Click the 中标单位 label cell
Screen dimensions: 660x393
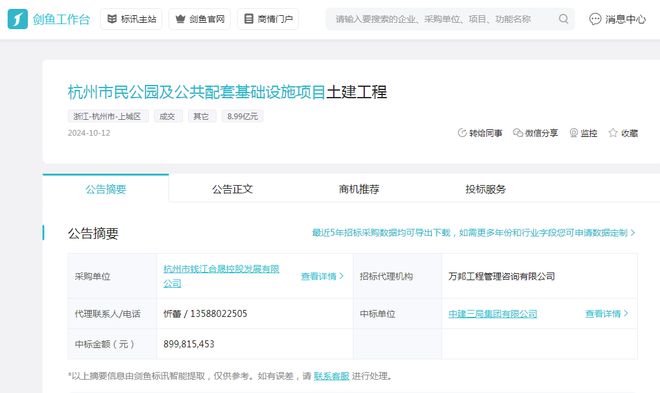pos(398,314)
